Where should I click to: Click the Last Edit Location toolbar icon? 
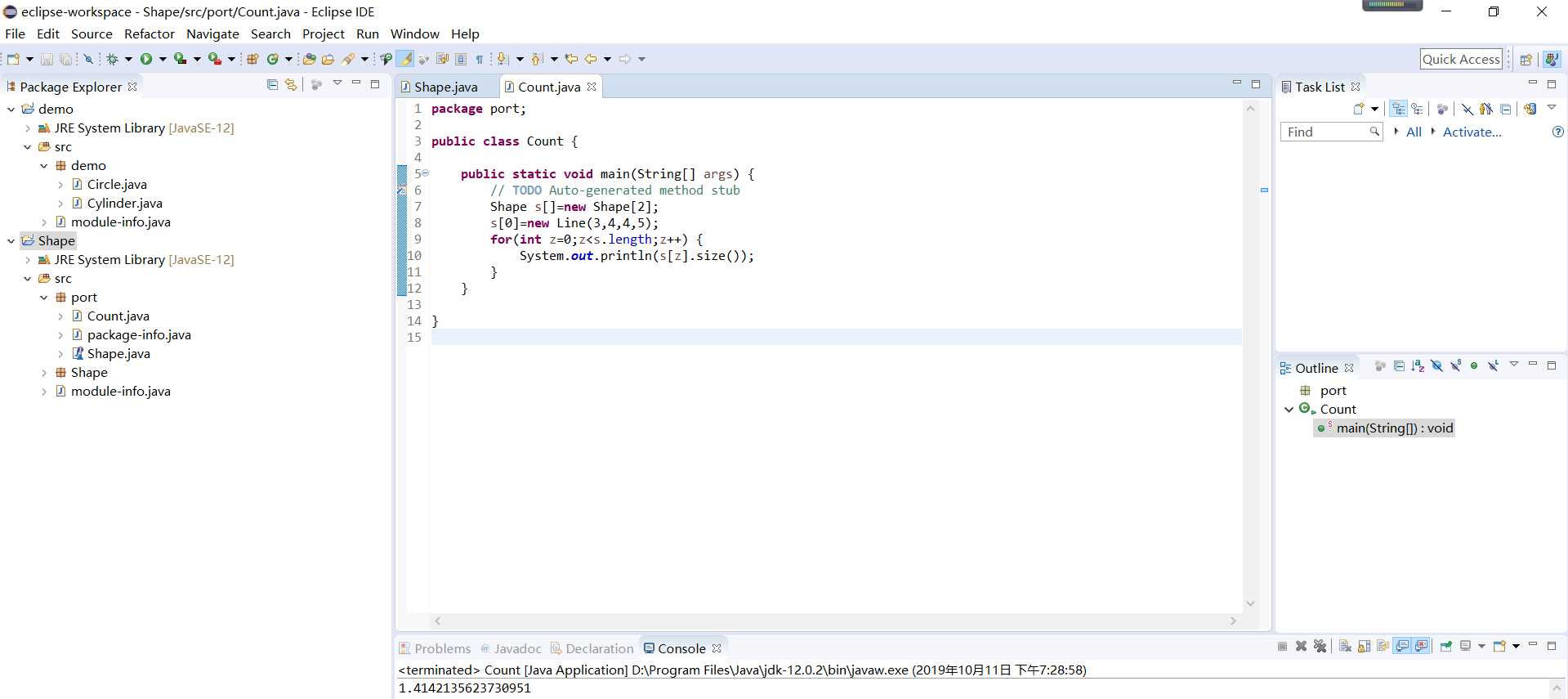[x=570, y=59]
